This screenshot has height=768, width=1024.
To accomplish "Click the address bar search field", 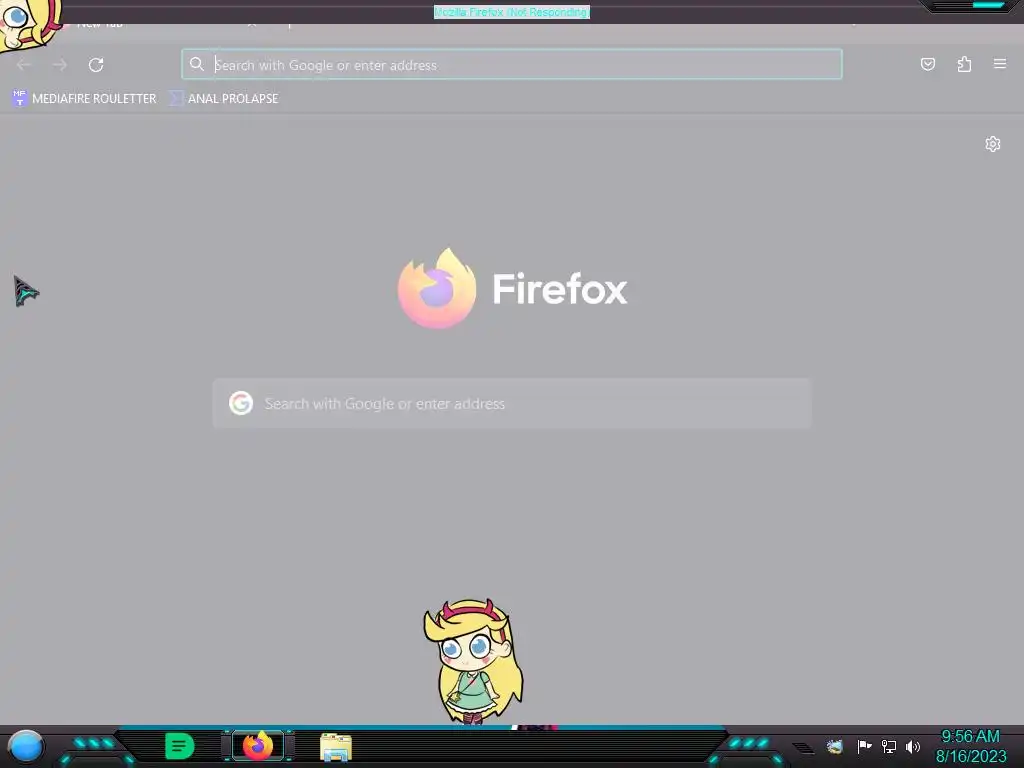I will (512, 64).
